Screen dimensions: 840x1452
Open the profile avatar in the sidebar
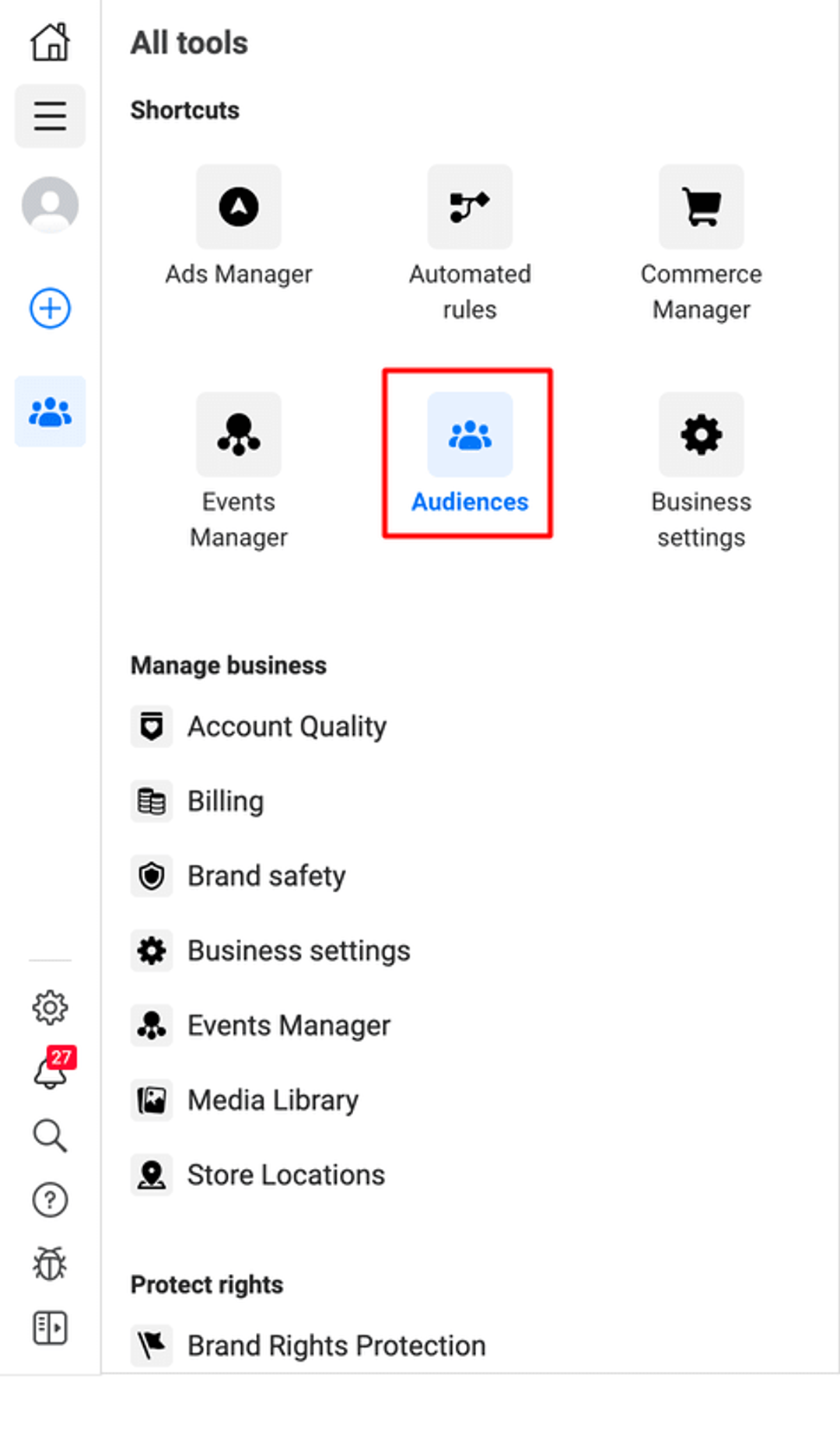[x=50, y=205]
